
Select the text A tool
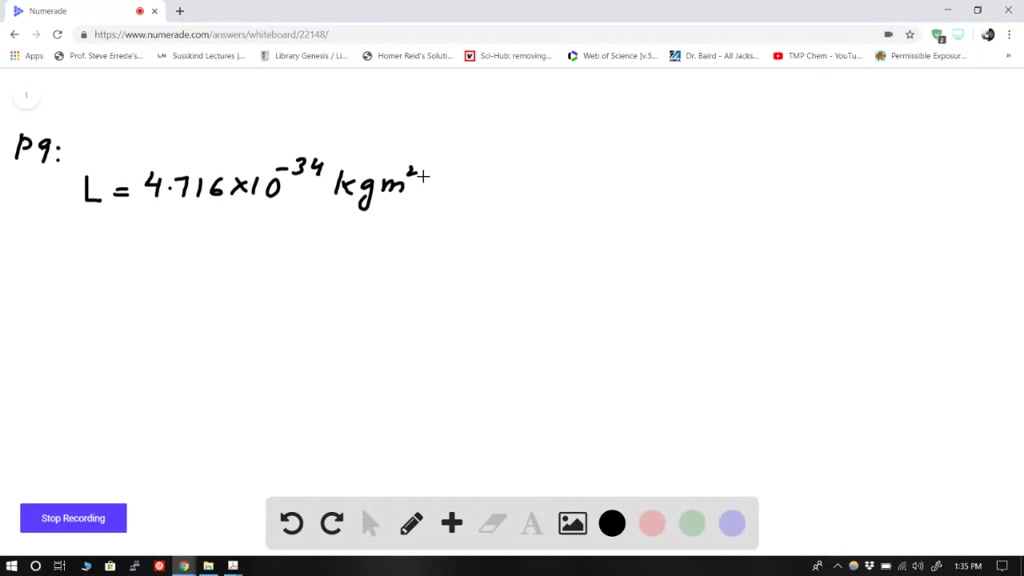click(x=532, y=523)
